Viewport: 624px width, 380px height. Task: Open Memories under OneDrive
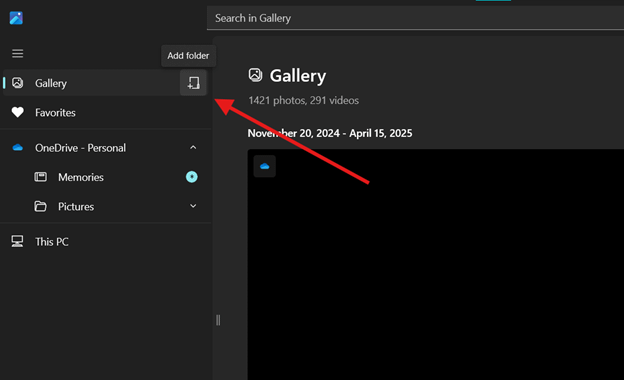click(x=105, y=177)
